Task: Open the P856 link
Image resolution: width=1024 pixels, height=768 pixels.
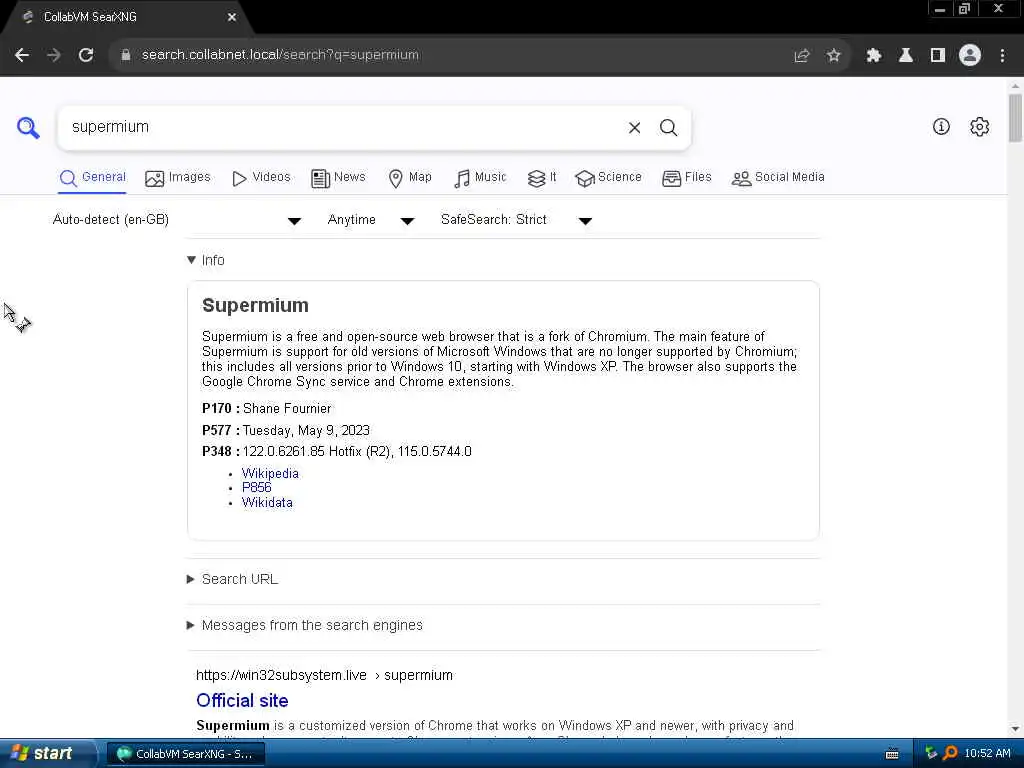Action: [x=256, y=488]
